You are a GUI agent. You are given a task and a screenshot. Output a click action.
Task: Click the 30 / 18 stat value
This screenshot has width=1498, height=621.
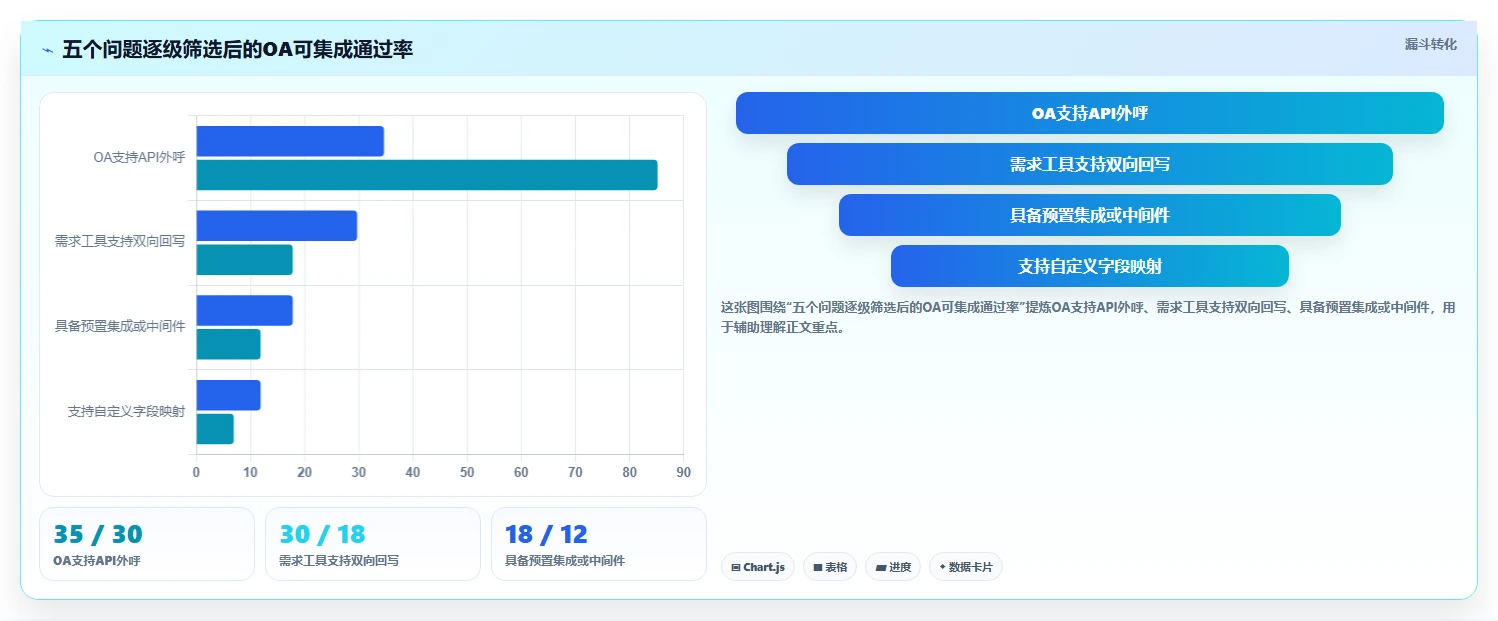point(323,534)
